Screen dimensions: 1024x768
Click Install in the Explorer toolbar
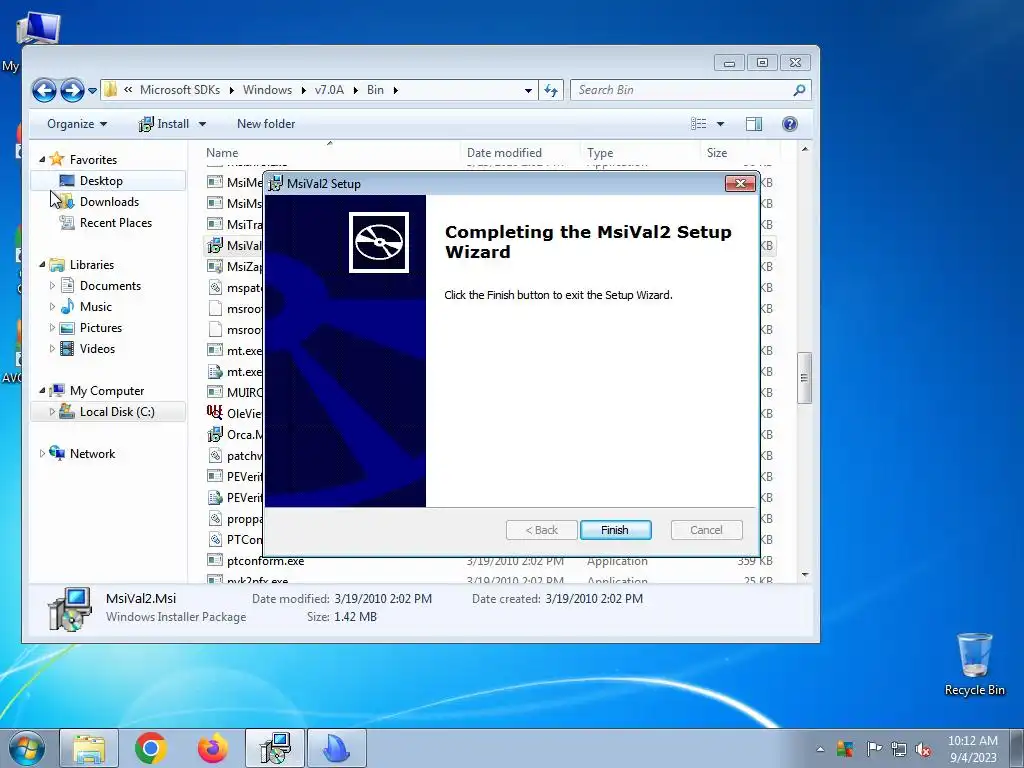[x=165, y=124]
